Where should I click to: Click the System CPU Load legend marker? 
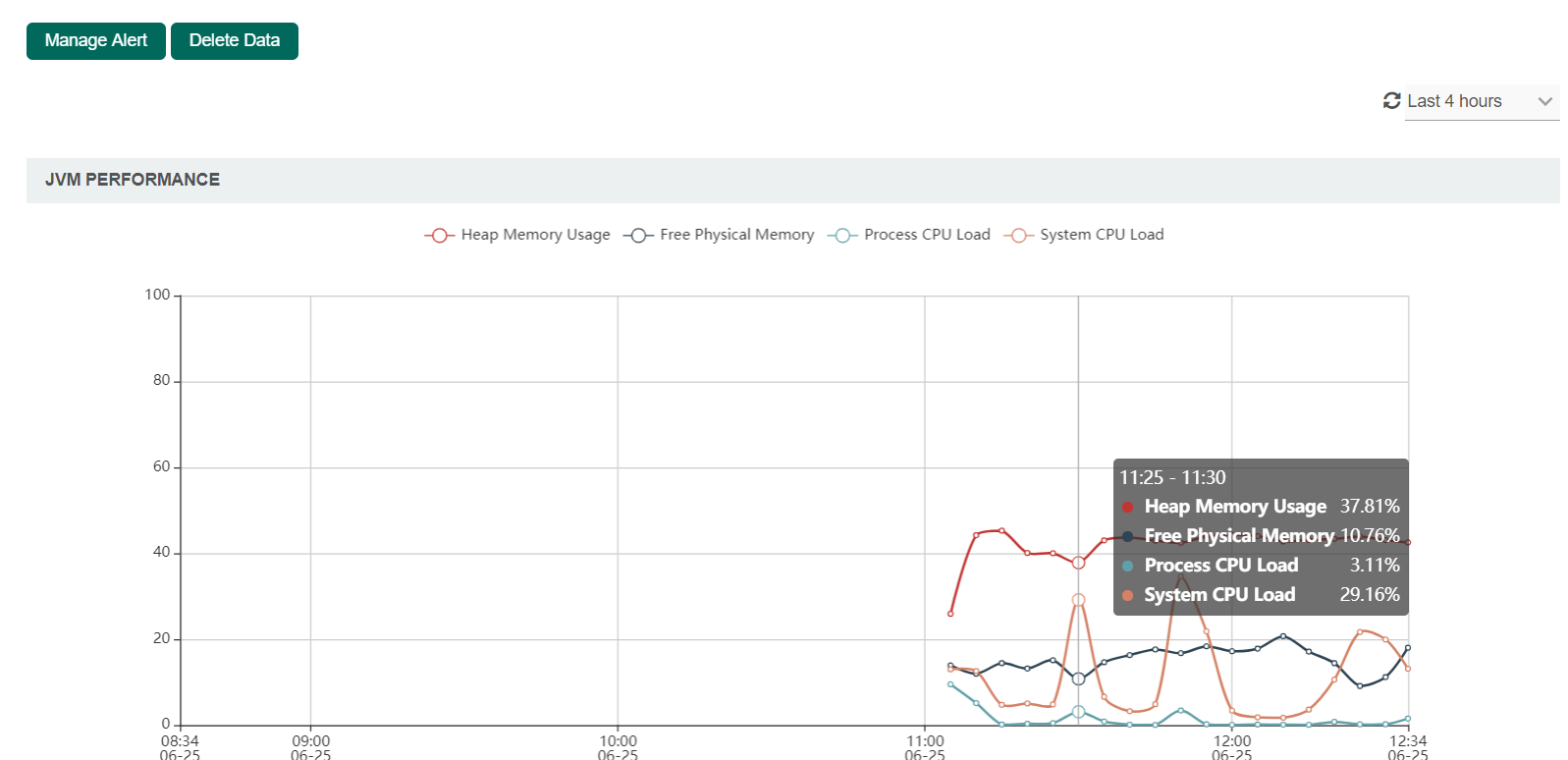[1018, 236]
